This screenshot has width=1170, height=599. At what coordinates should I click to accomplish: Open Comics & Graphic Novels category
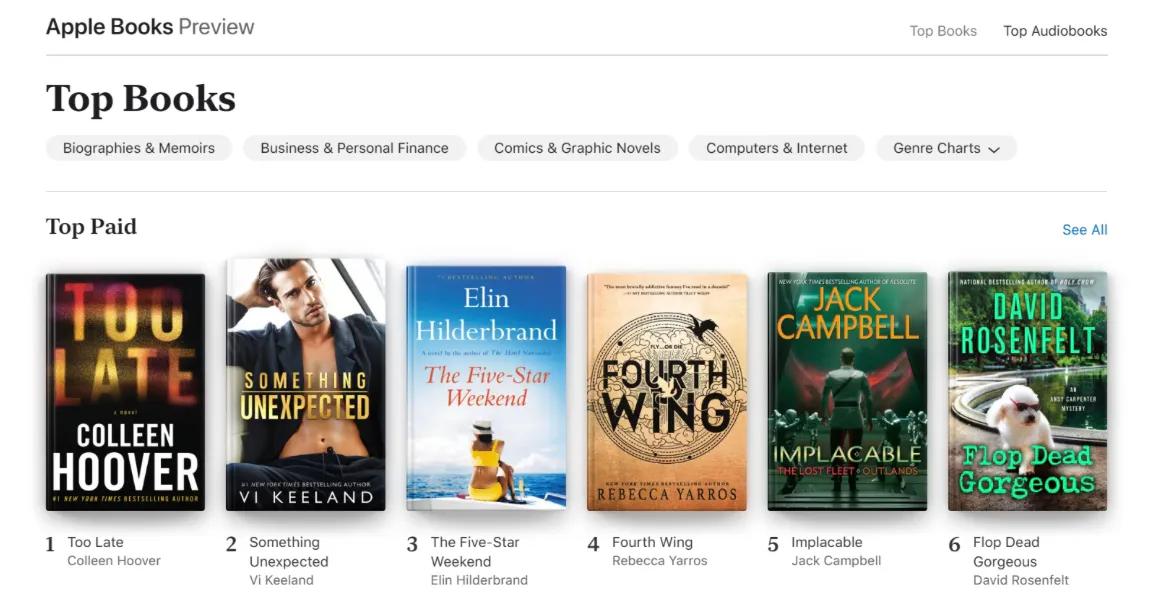click(x=577, y=148)
